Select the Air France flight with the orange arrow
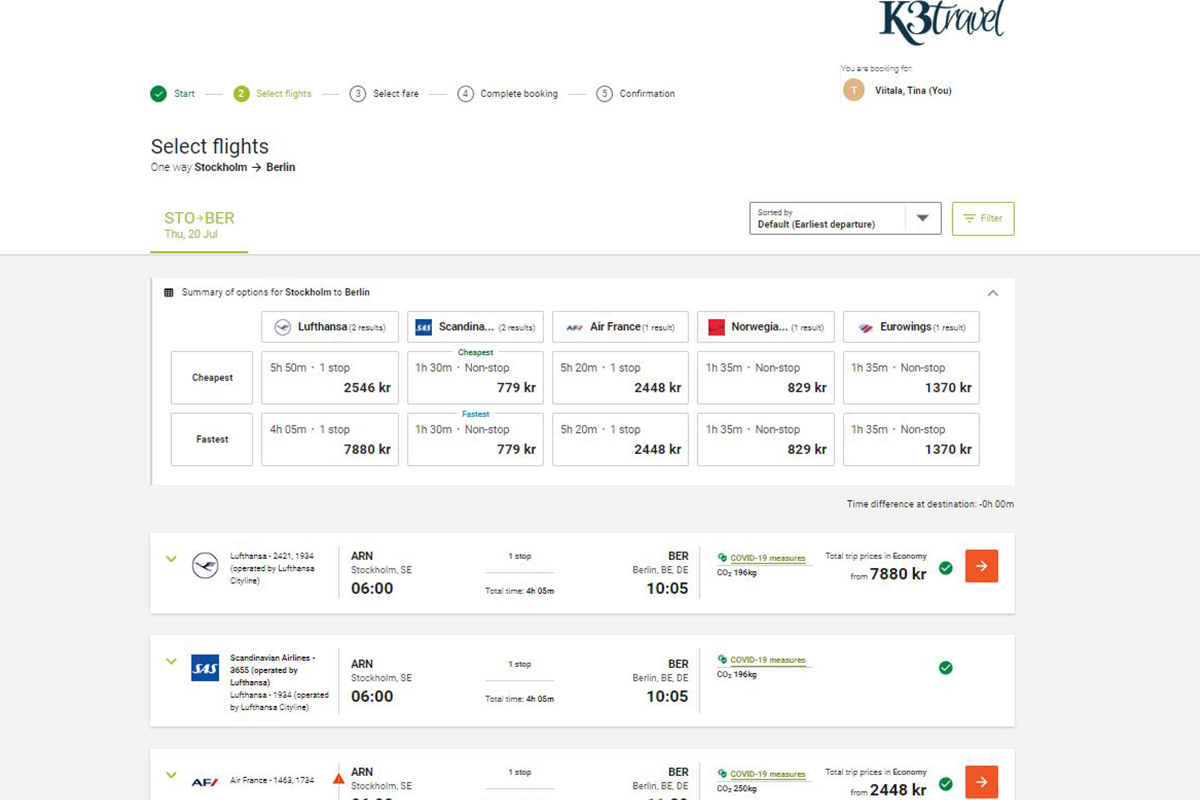This screenshot has width=1200, height=800. tap(981, 782)
